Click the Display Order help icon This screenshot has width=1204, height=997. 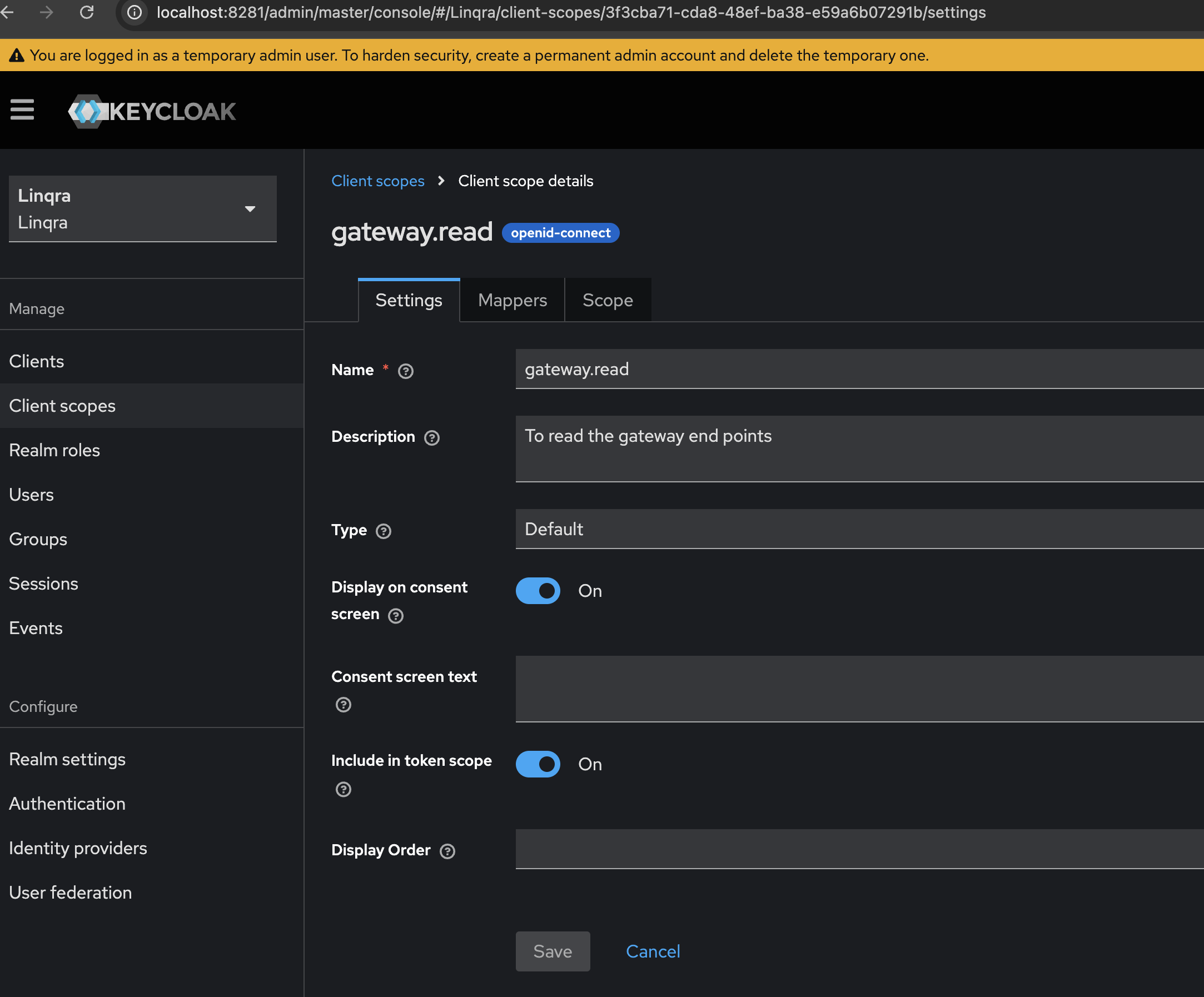pos(447,851)
